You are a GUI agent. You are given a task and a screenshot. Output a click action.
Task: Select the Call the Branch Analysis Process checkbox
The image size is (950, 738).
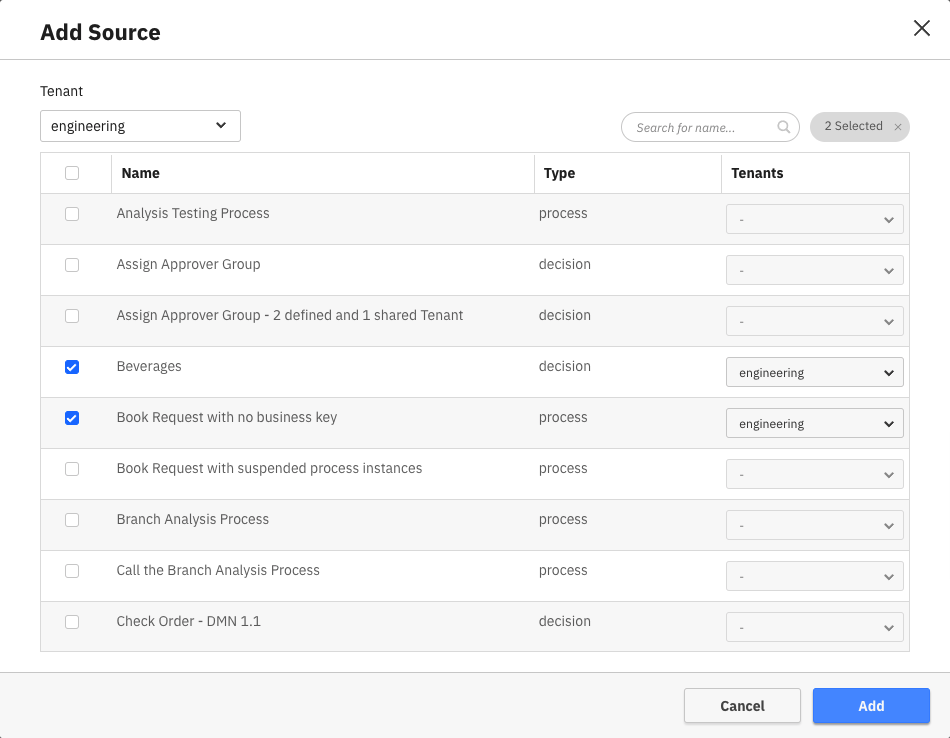click(72, 571)
